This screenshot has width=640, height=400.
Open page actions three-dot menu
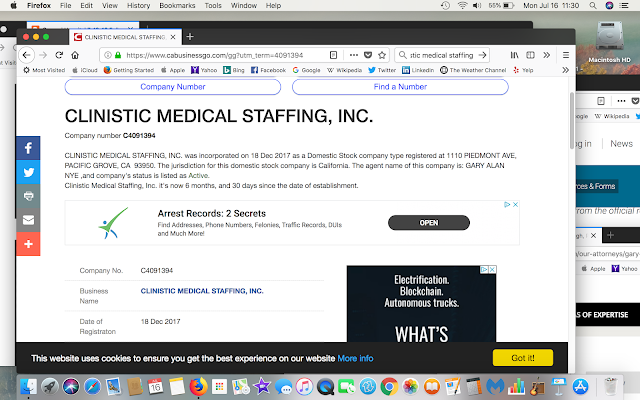tap(354, 55)
